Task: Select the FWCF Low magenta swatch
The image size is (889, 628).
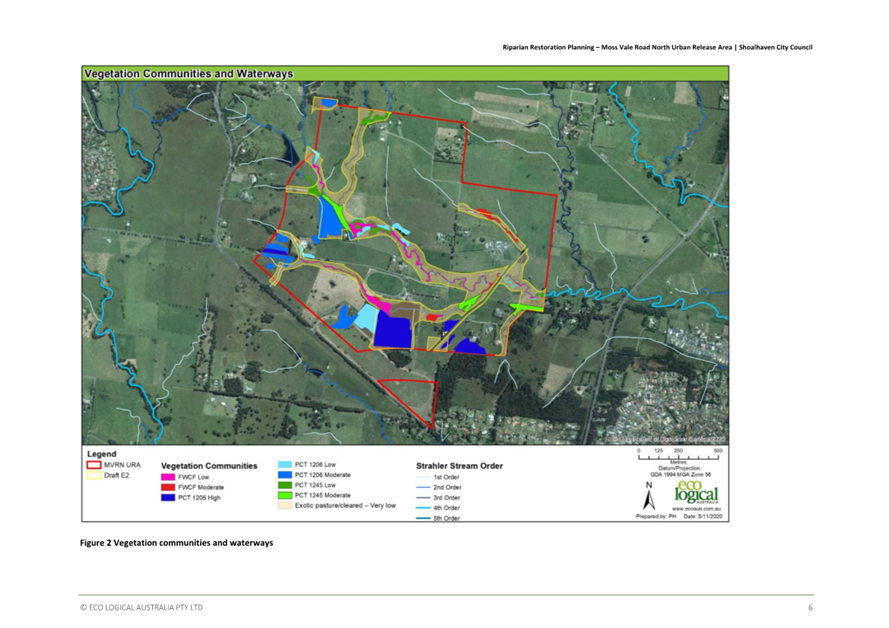Action: coord(168,478)
